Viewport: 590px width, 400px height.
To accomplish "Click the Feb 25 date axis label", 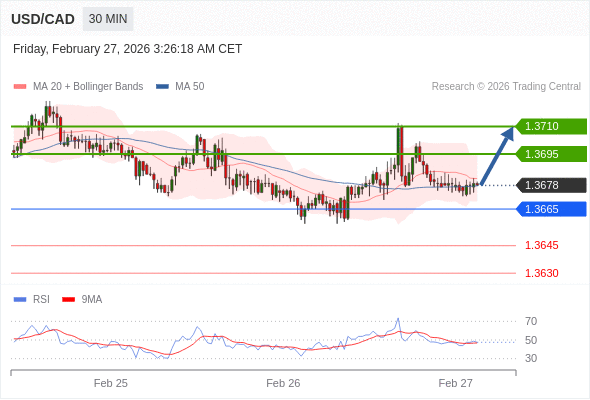I will pos(111,383).
